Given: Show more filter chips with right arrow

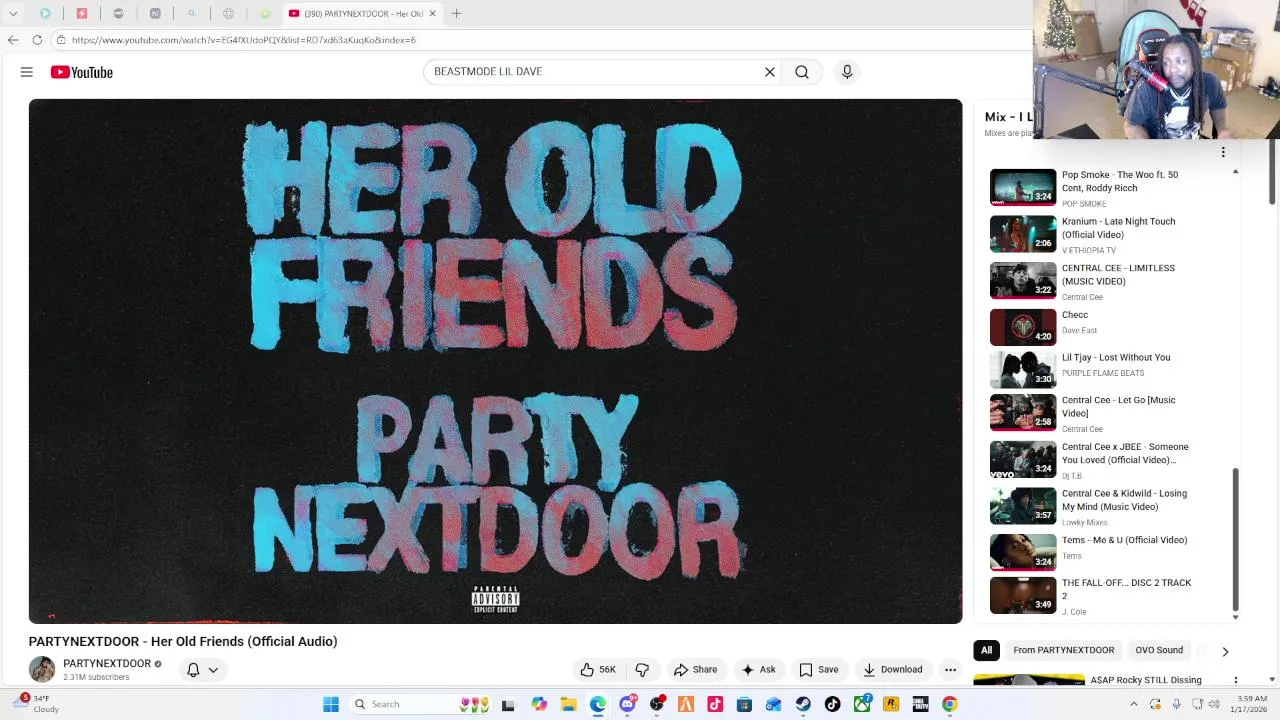Looking at the screenshot, I should coord(1225,651).
